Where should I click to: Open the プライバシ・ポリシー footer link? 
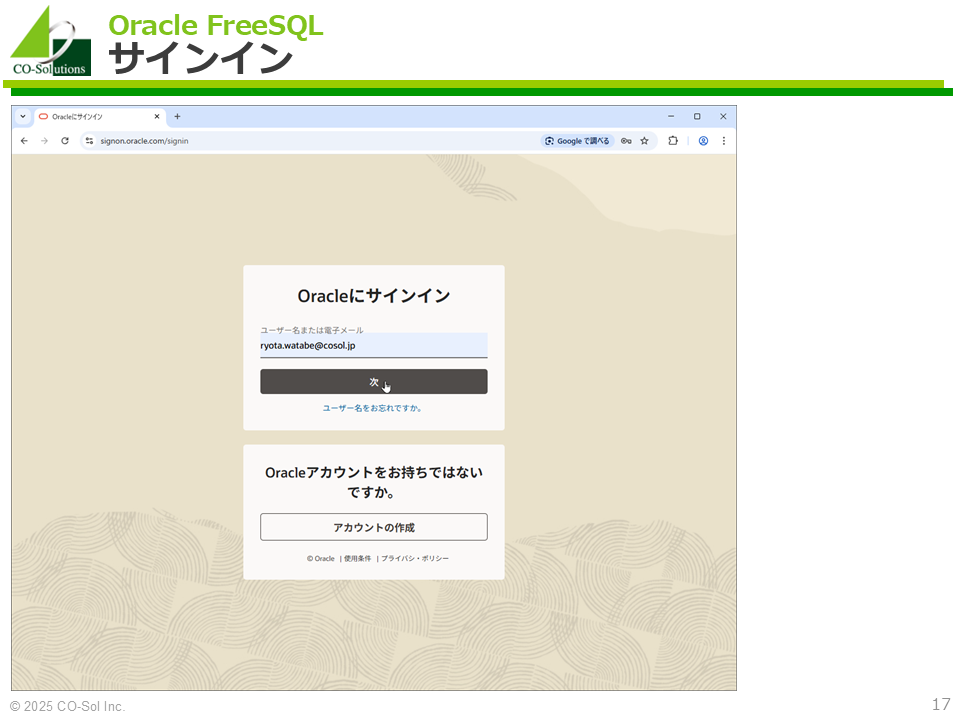(x=415, y=558)
